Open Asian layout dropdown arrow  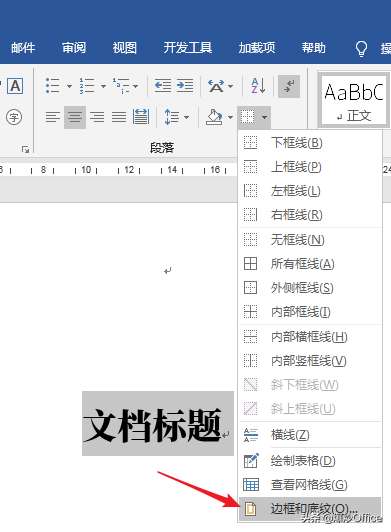coord(230,86)
